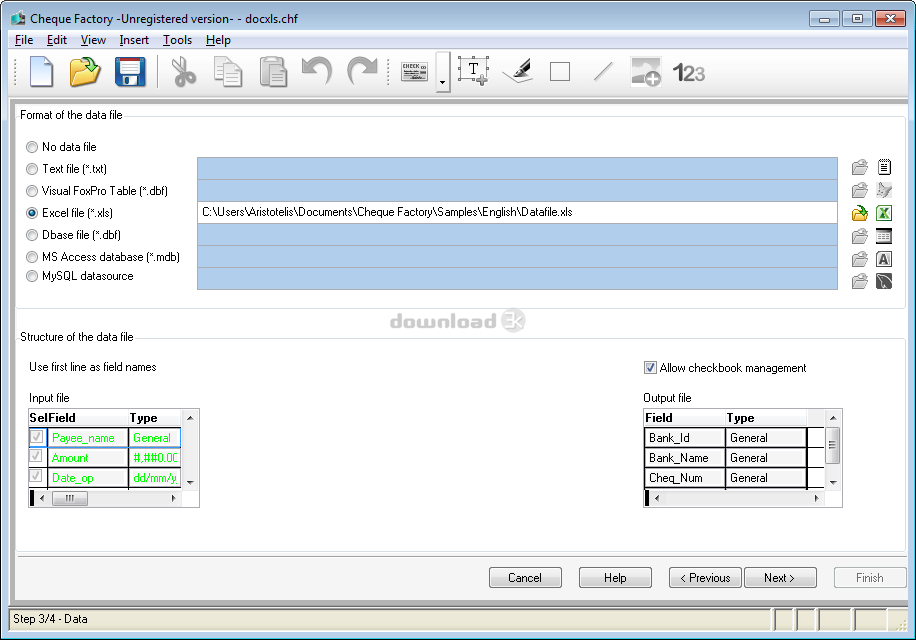Click the Text file browse folder icon

coord(860,168)
